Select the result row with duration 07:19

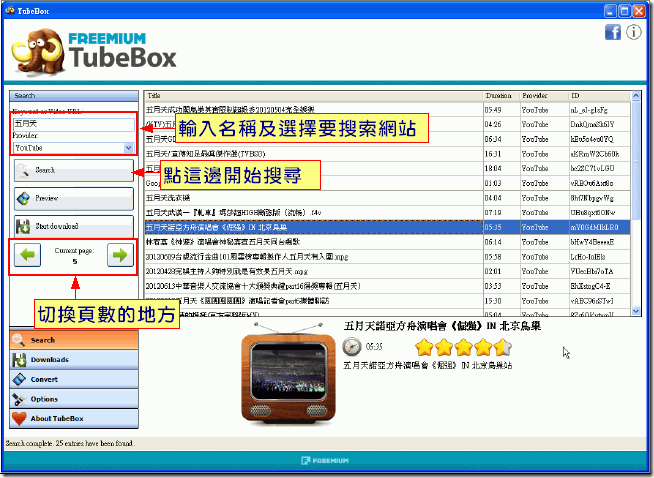pos(388,213)
